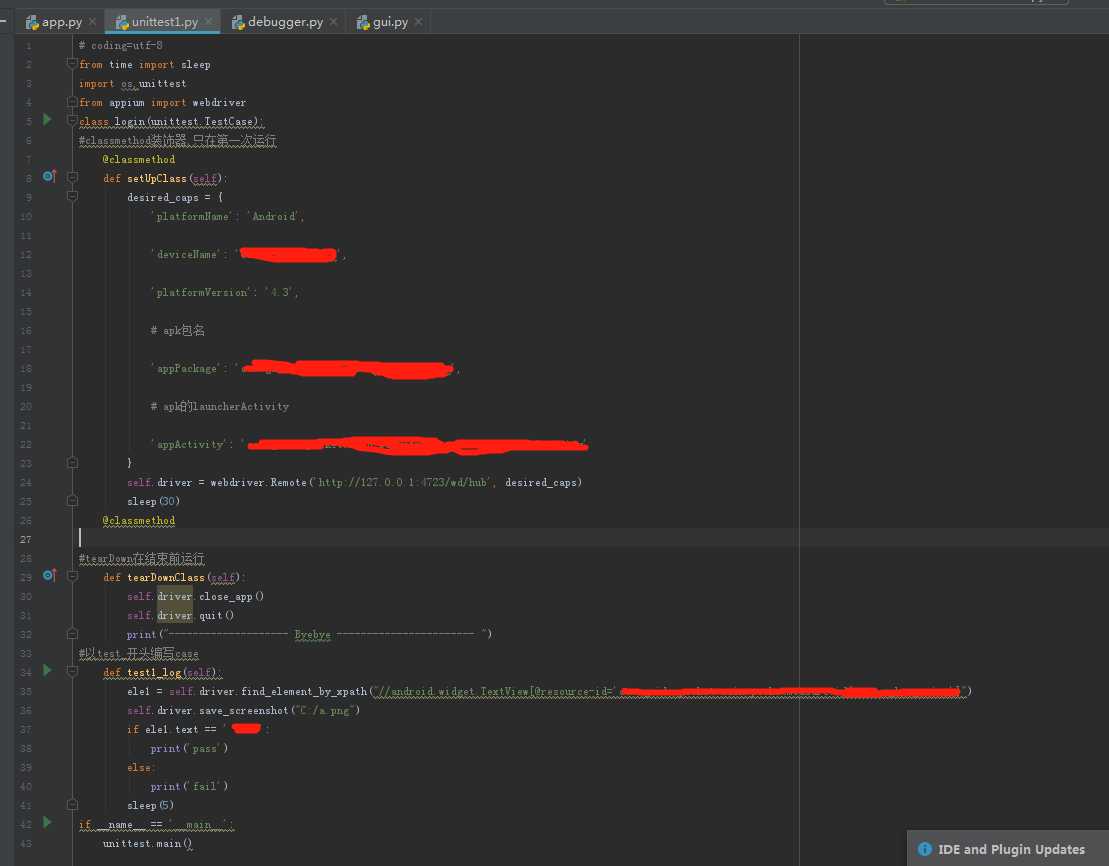Click the webdriver.Remote URL string
1109x866 pixels.
click(402, 483)
